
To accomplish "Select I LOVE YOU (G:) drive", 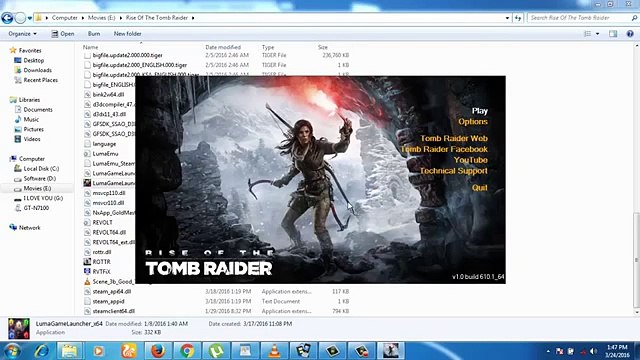I will pos(43,198).
